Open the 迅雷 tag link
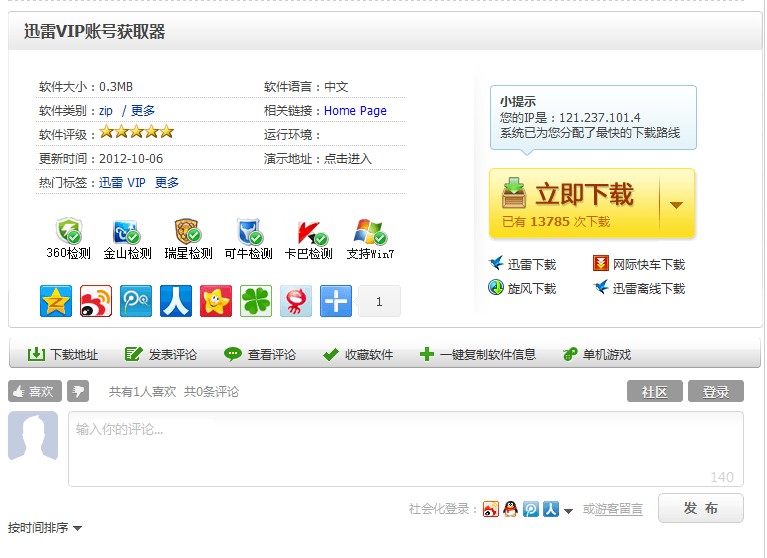The height and width of the screenshot is (558, 767). [x=111, y=183]
